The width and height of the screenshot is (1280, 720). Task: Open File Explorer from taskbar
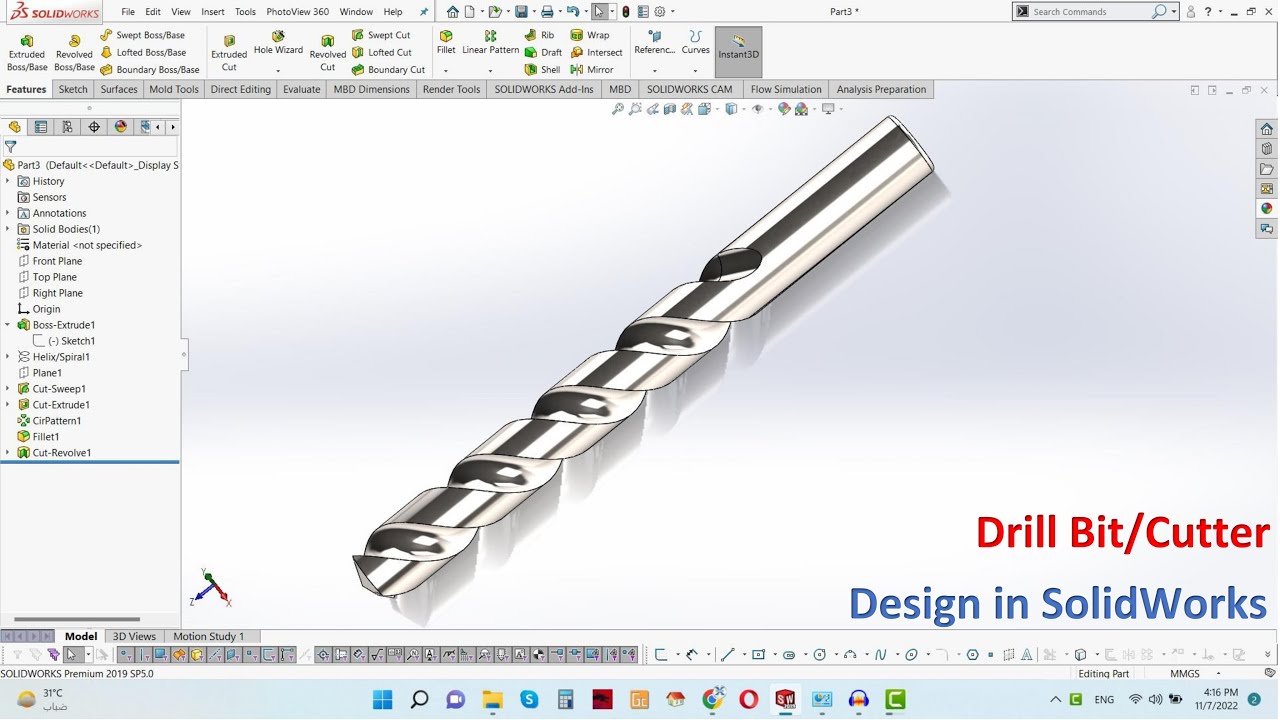click(492, 699)
